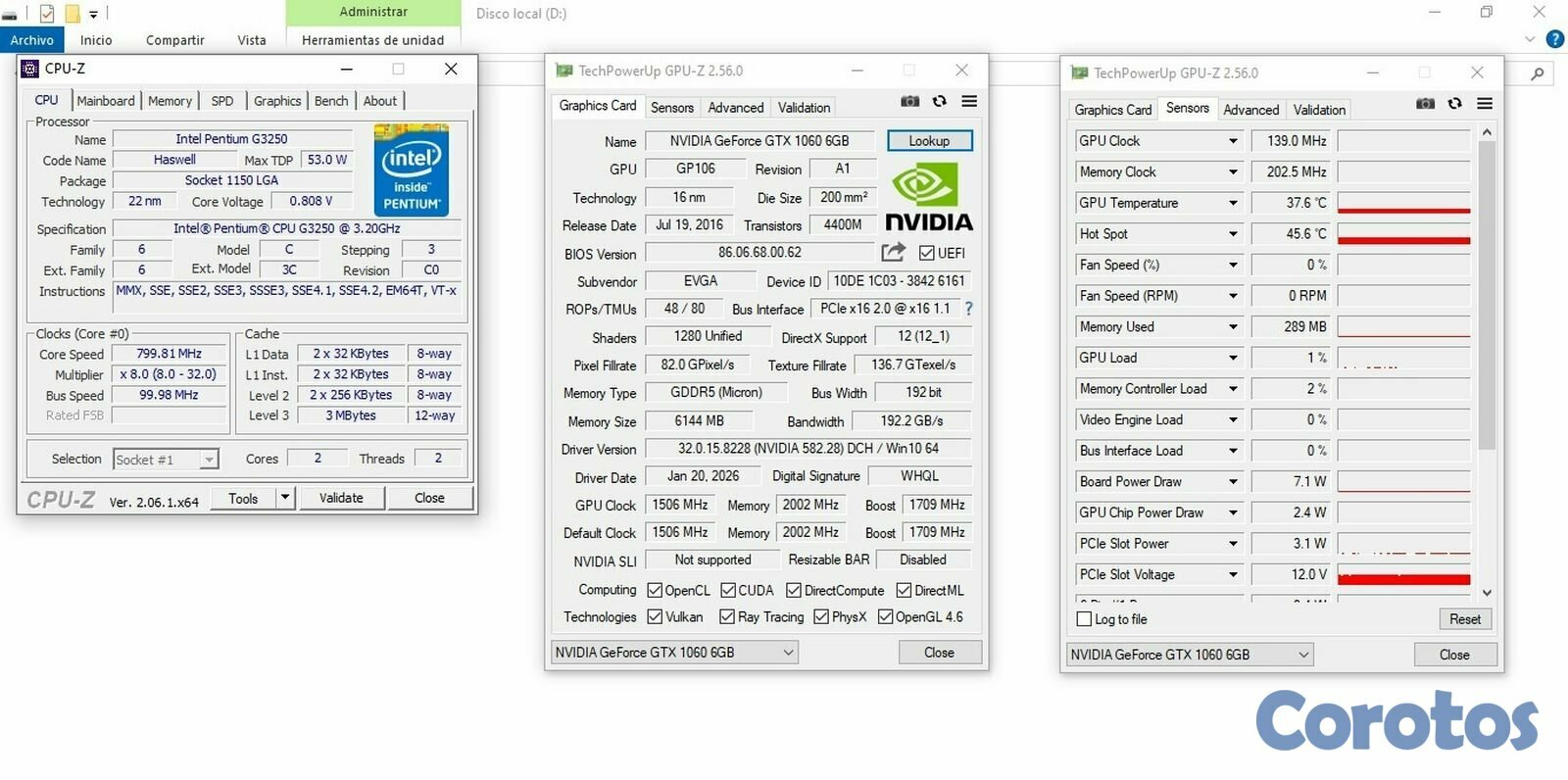Click the Validate button in CPU-Z
The height and width of the screenshot is (780, 1568).
[x=341, y=498]
